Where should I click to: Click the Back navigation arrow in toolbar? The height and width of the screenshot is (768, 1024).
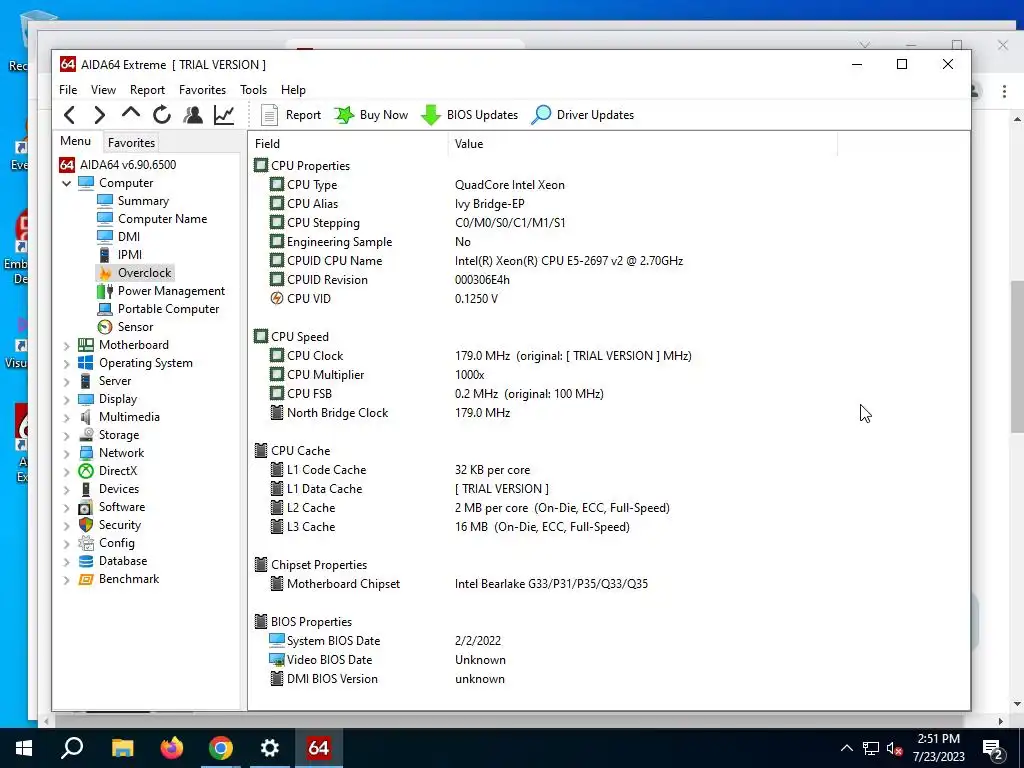click(69, 115)
